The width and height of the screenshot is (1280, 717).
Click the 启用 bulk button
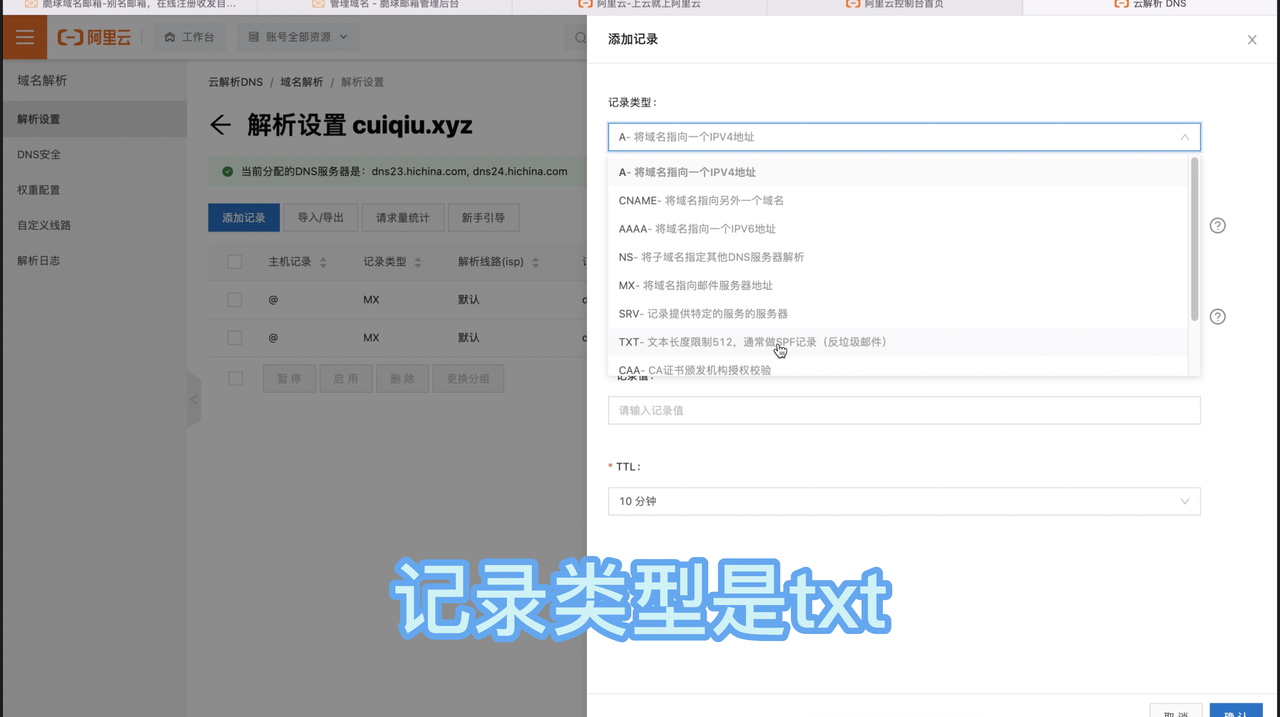(x=346, y=379)
